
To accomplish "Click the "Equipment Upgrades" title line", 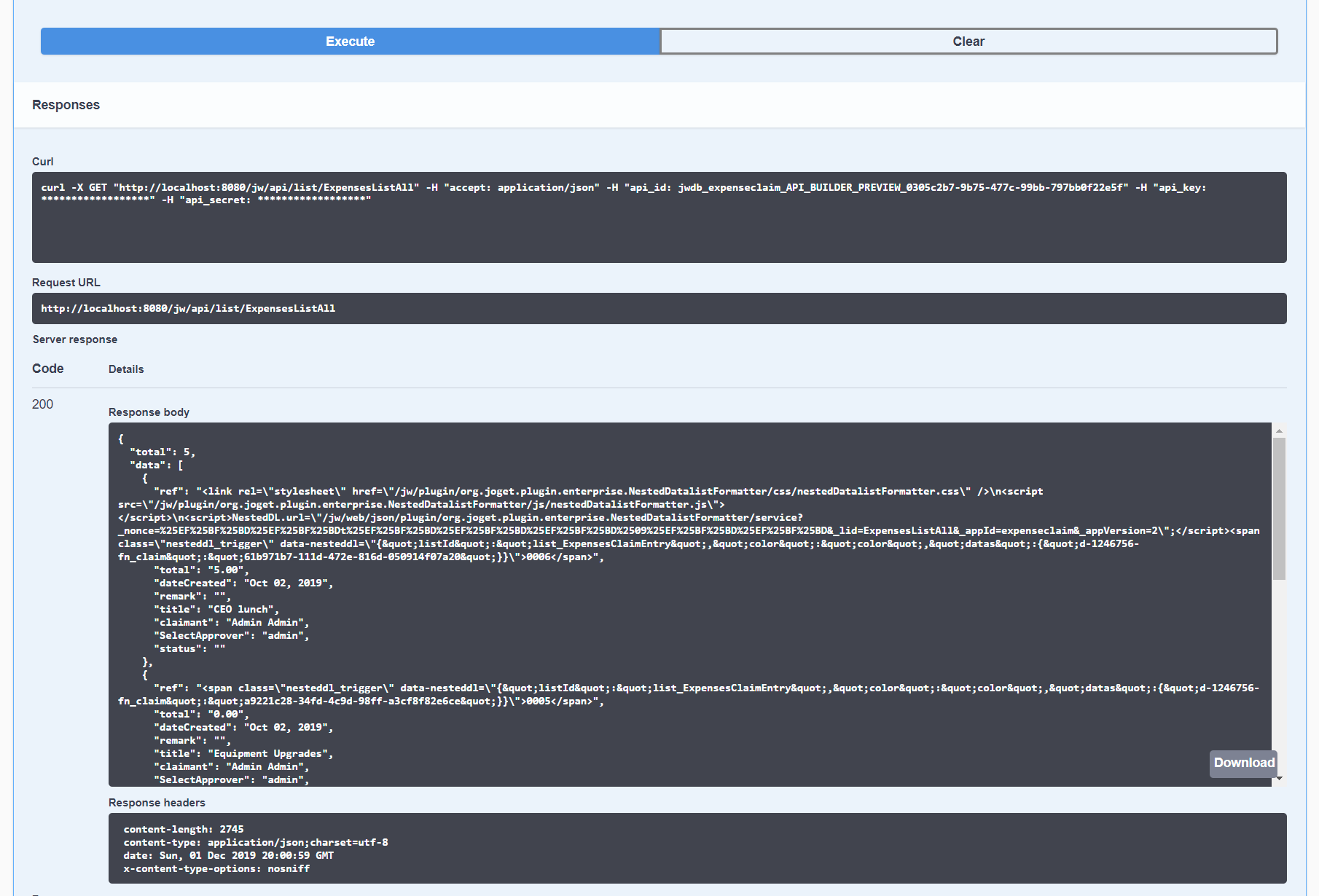I will tap(243, 754).
